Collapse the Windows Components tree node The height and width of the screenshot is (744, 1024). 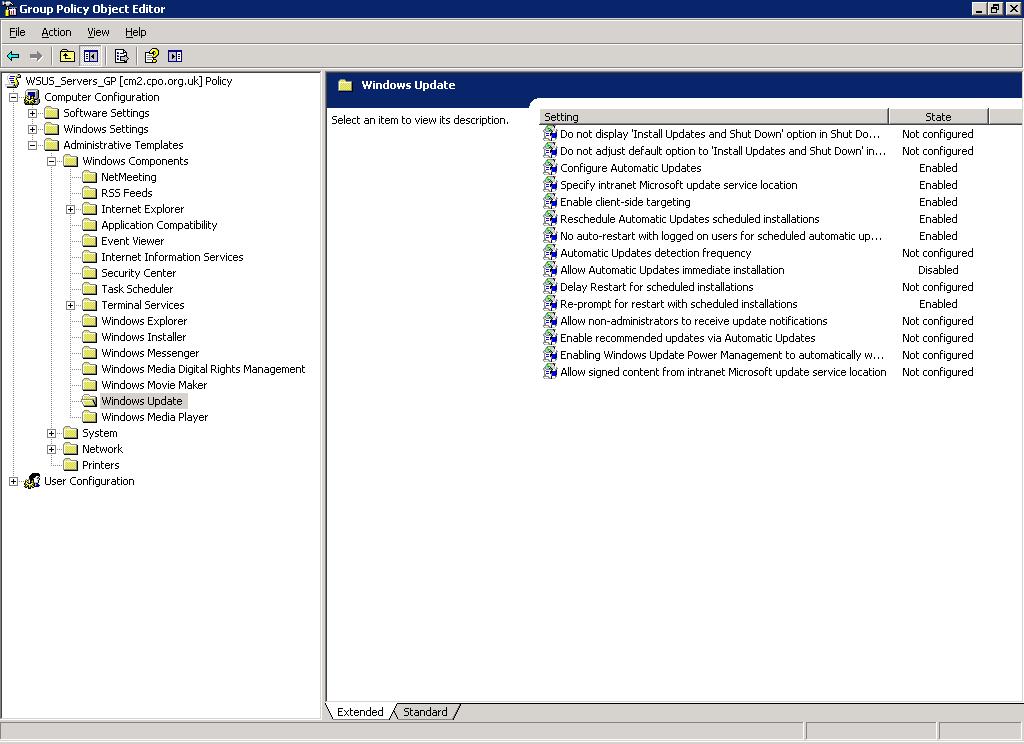tap(52, 161)
